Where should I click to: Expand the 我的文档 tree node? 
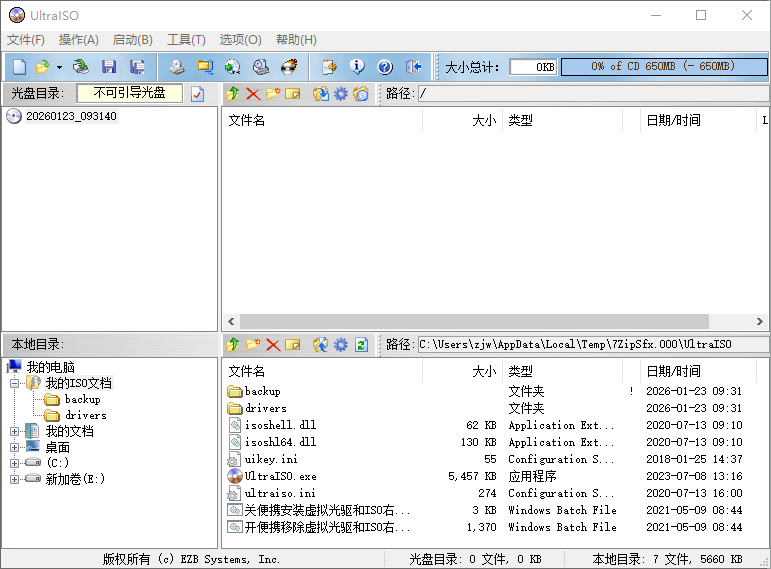click(15, 431)
